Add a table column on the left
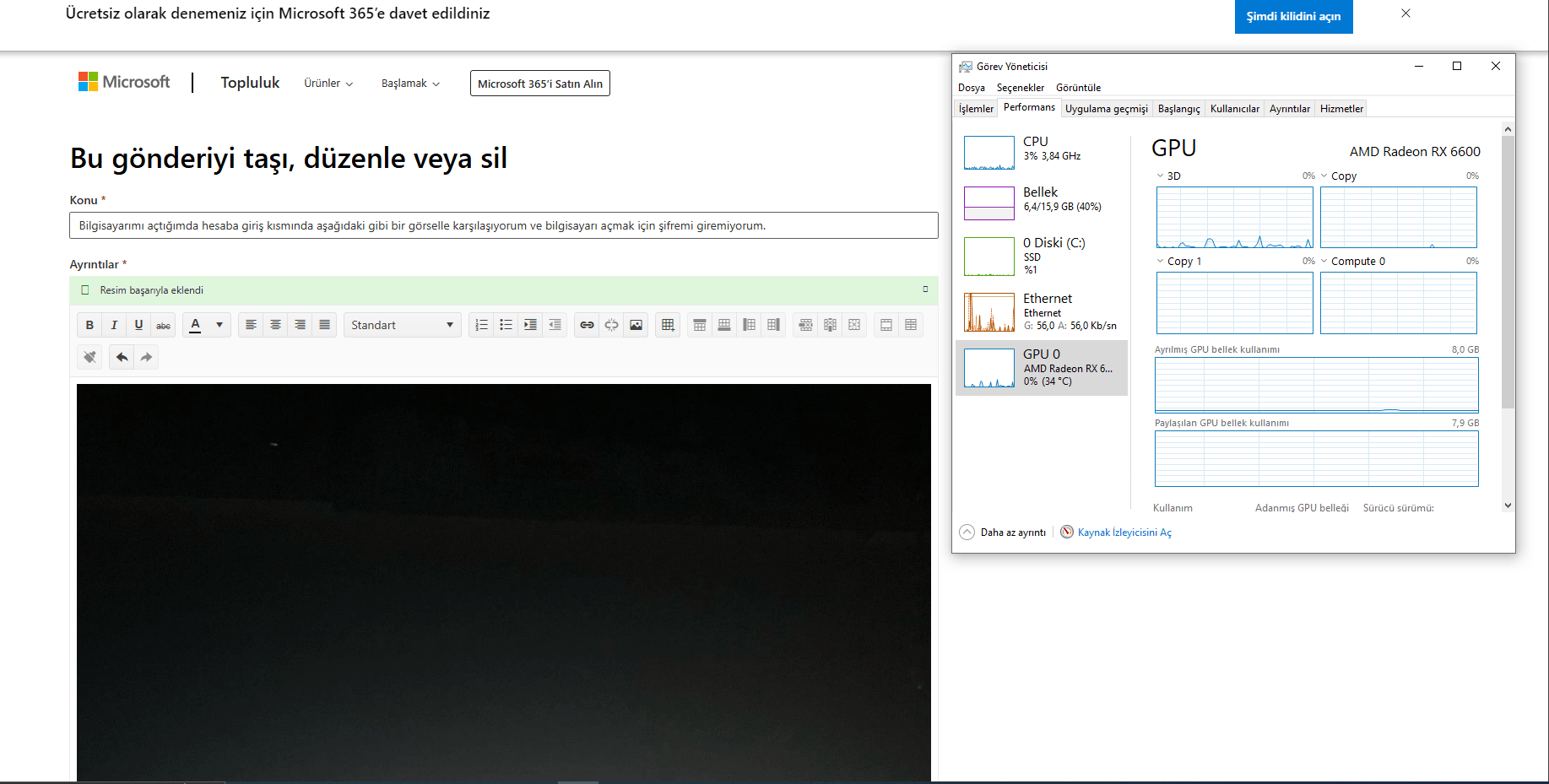Screen dimensions: 1549x784 tap(749, 325)
